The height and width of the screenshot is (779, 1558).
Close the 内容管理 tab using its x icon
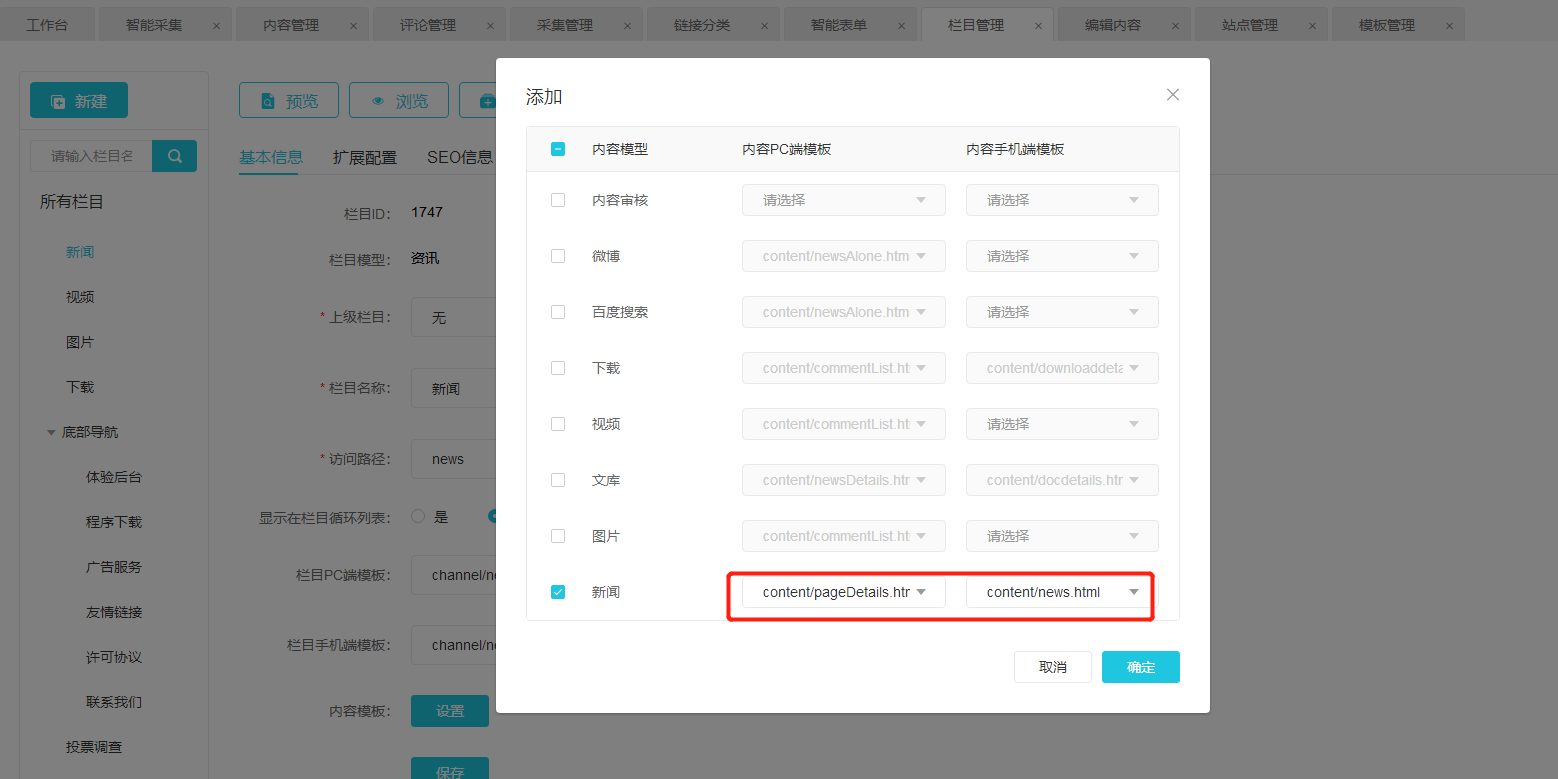click(x=353, y=26)
